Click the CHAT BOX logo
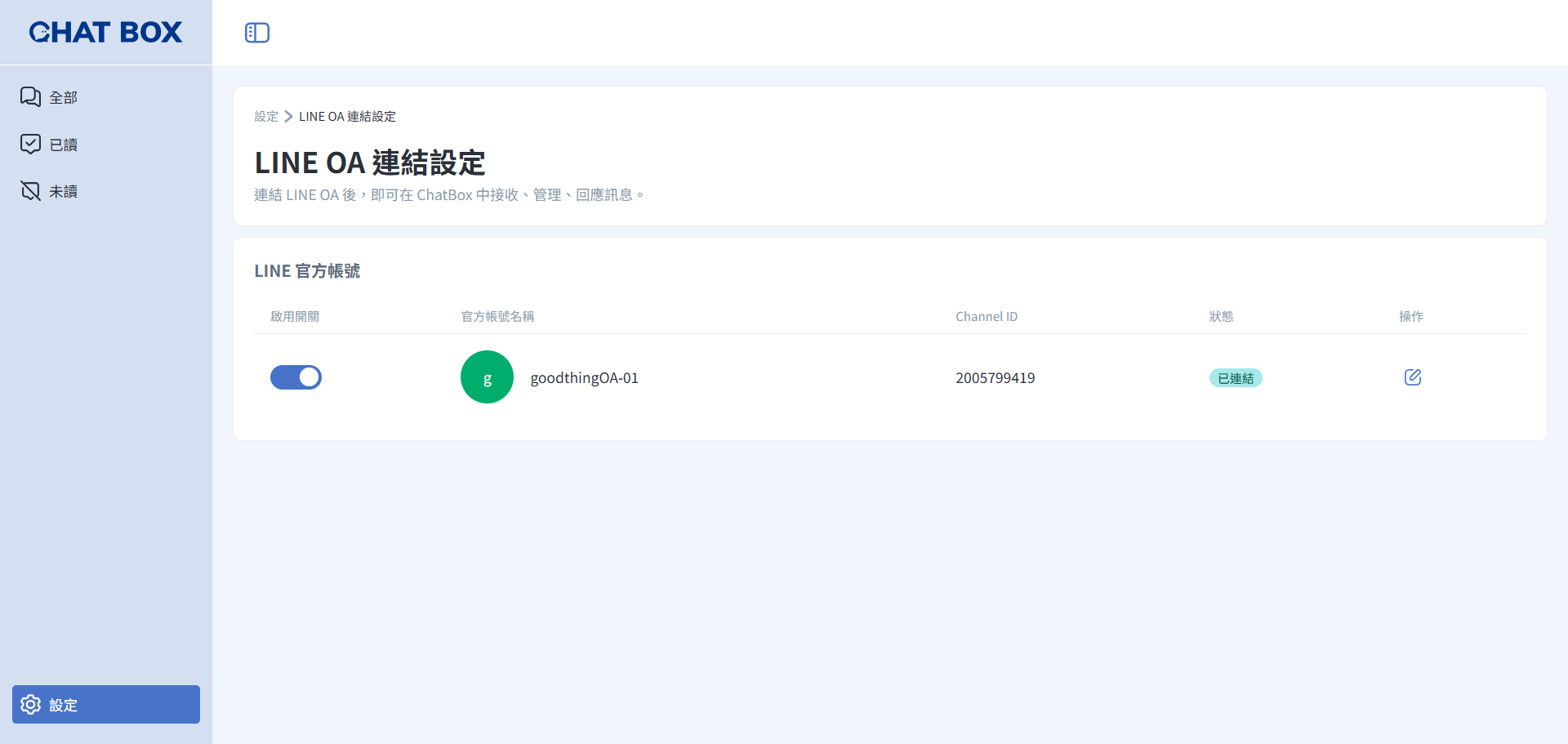The width and height of the screenshot is (1568, 744). point(105,33)
